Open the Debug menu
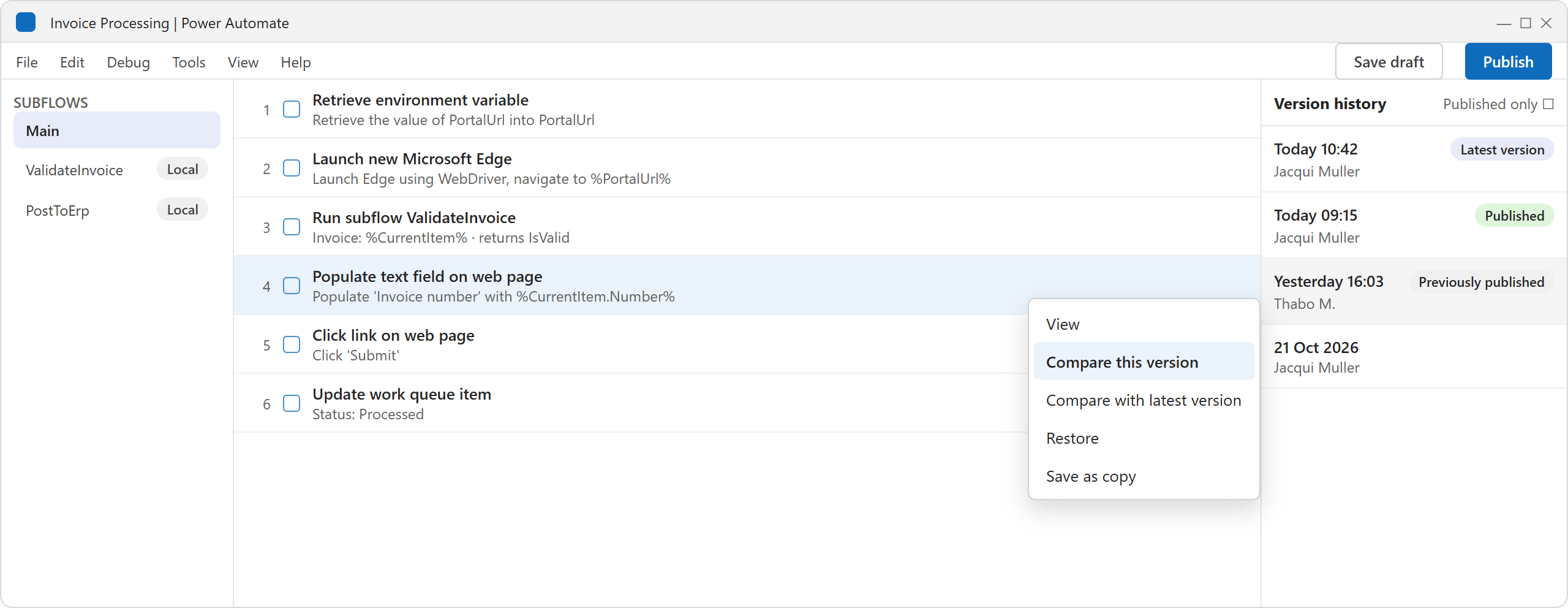 [x=128, y=62]
